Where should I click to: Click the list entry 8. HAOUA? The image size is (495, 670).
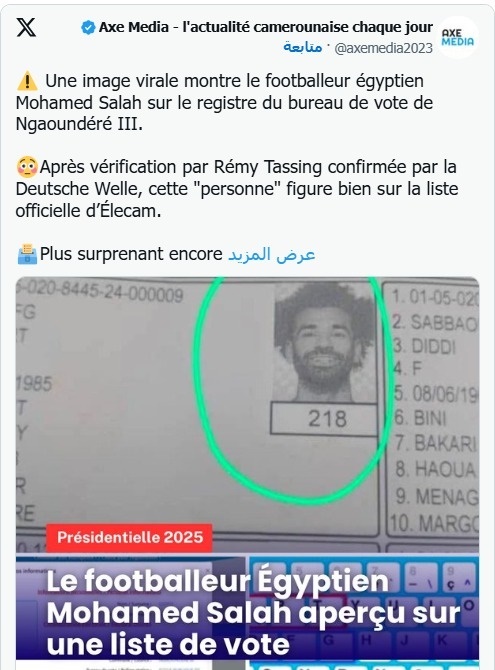point(435,469)
